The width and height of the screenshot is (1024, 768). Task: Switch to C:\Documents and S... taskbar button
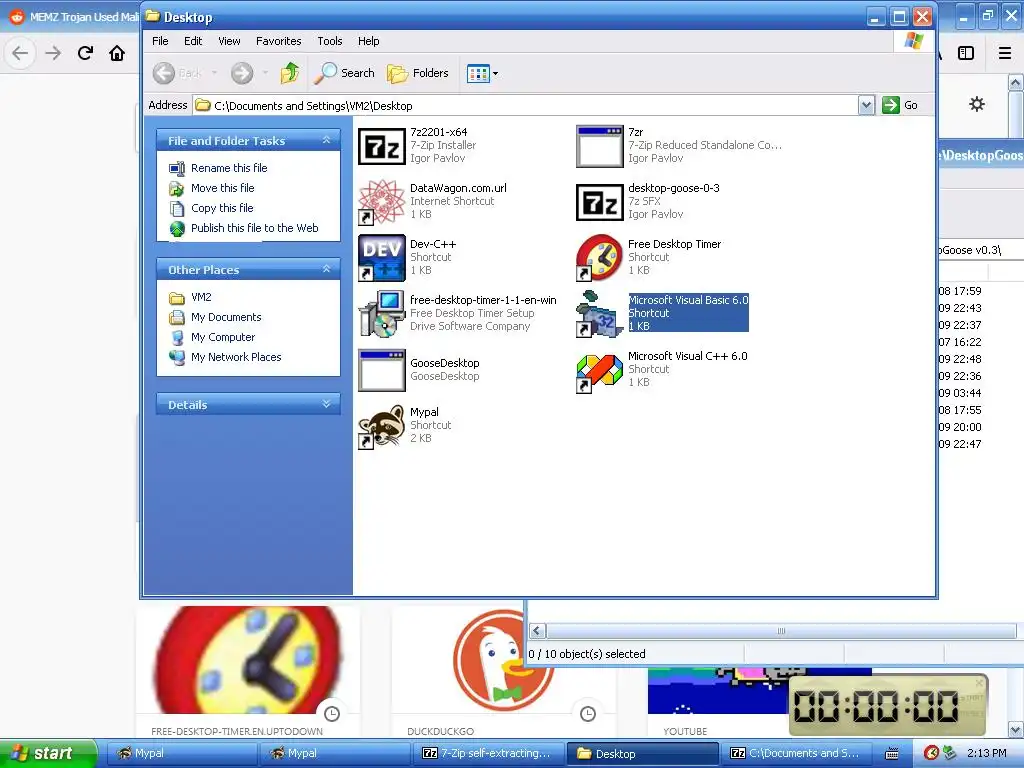point(795,753)
